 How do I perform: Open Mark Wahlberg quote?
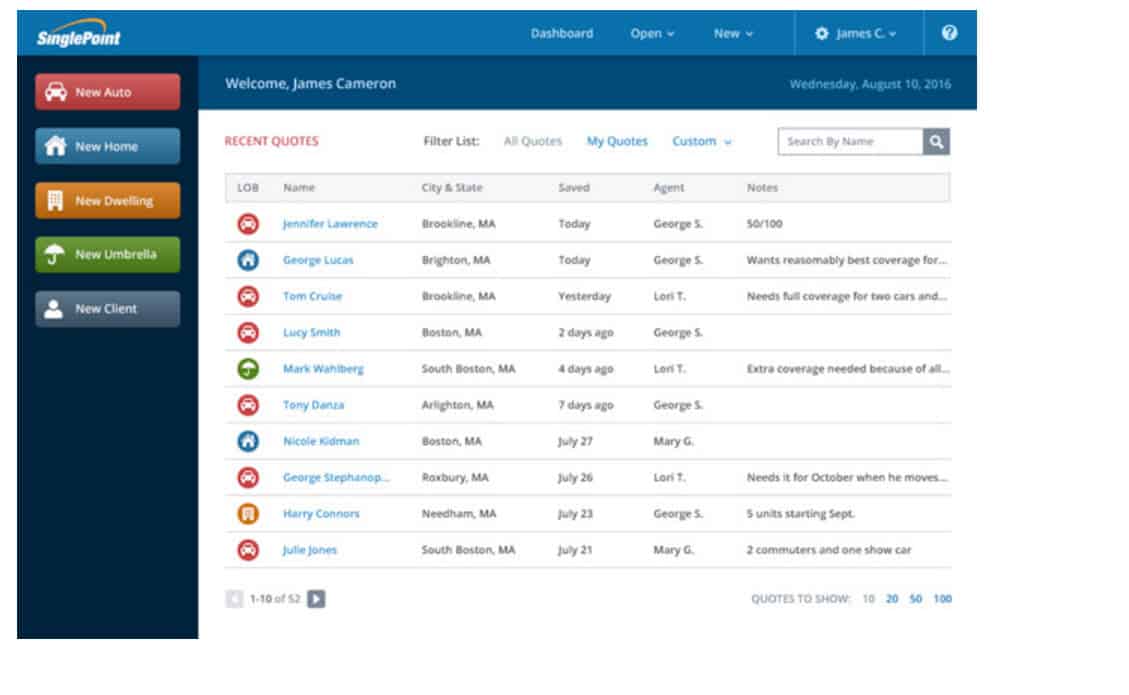tap(323, 369)
